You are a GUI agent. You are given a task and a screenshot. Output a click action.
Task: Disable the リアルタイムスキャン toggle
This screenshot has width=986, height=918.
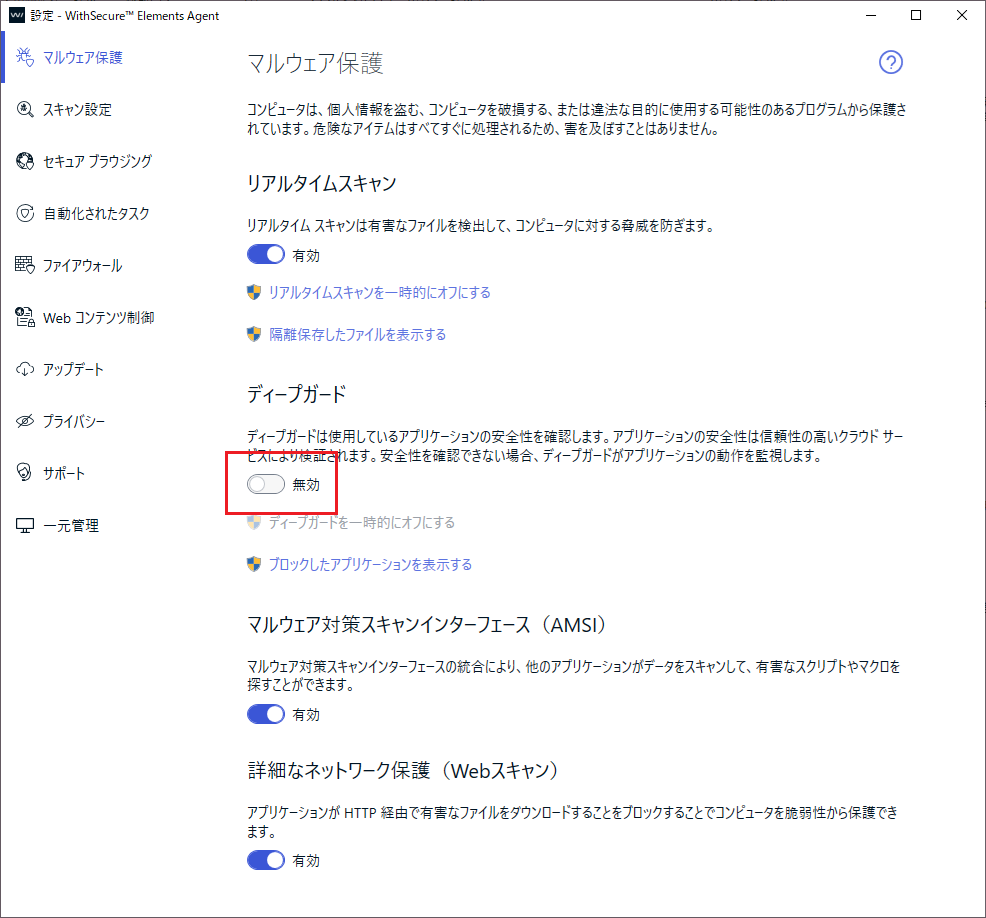[x=266, y=255]
